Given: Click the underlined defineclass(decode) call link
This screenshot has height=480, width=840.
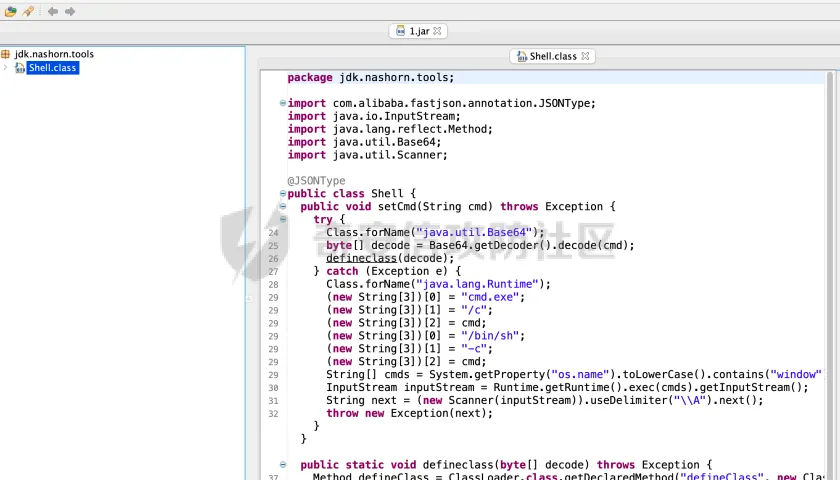Looking at the screenshot, I should [361, 258].
